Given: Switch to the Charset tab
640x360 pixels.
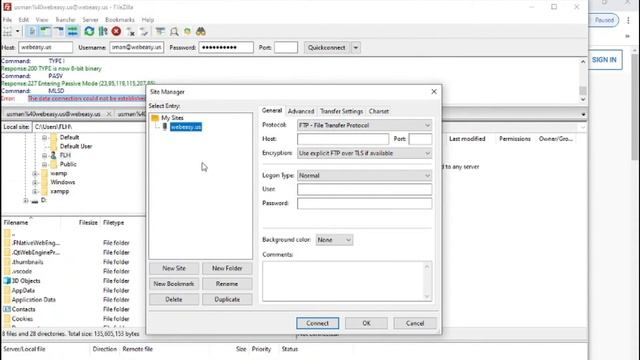Looking at the screenshot, I should coord(379,111).
